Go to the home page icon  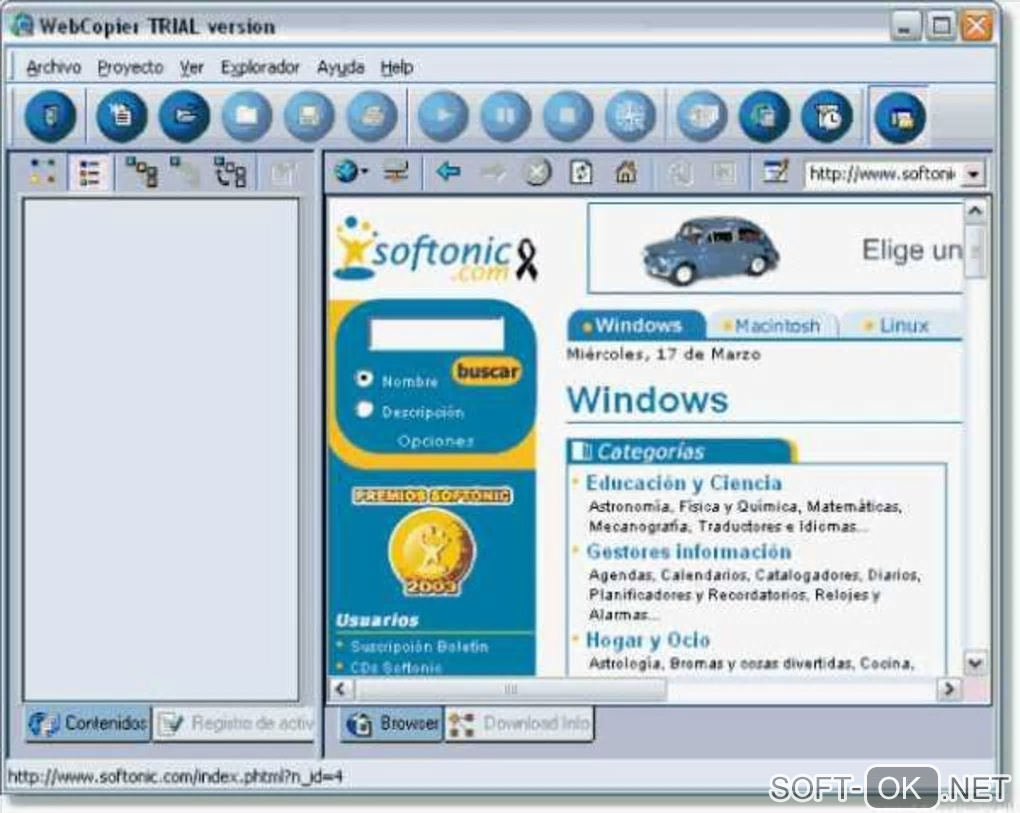[x=626, y=172]
